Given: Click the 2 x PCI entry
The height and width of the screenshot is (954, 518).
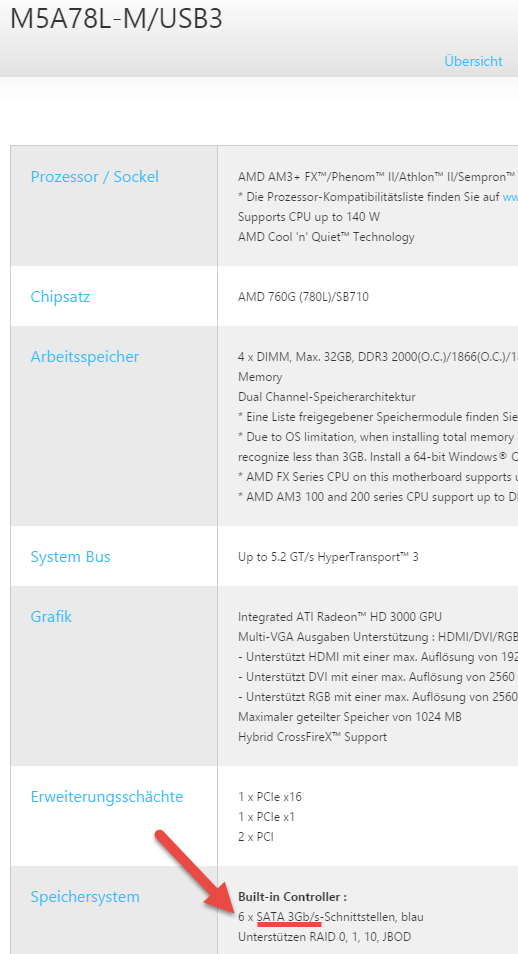Looking at the screenshot, I should click(256, 837).
